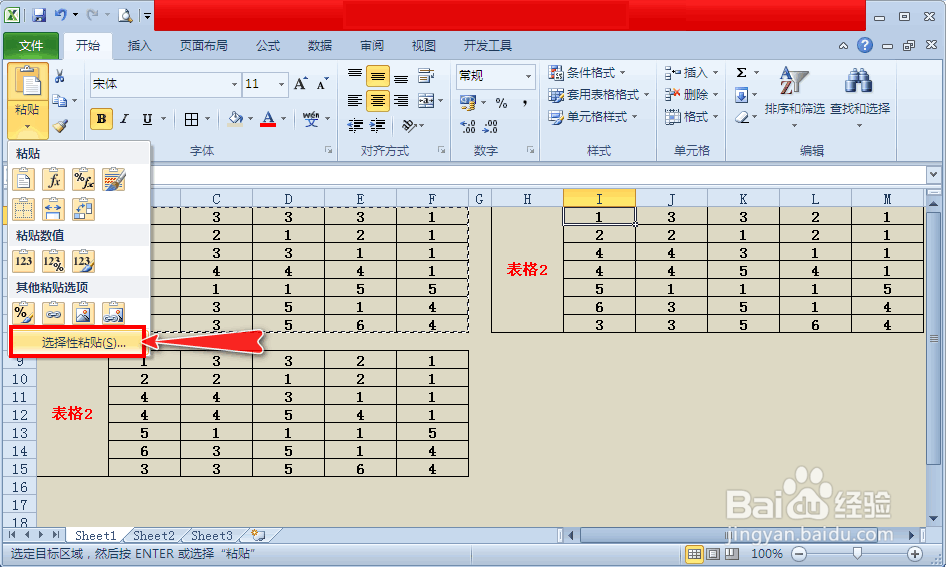Toggle Center horizontal alignment
946x567 pixels.
click(378, 101)
